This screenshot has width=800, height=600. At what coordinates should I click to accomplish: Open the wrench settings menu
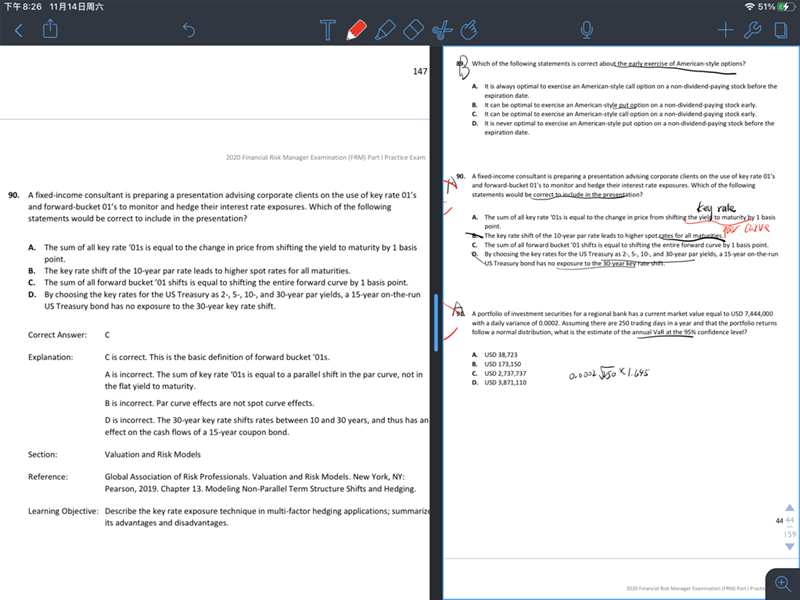pyautogui.click(x=753, y=30)
